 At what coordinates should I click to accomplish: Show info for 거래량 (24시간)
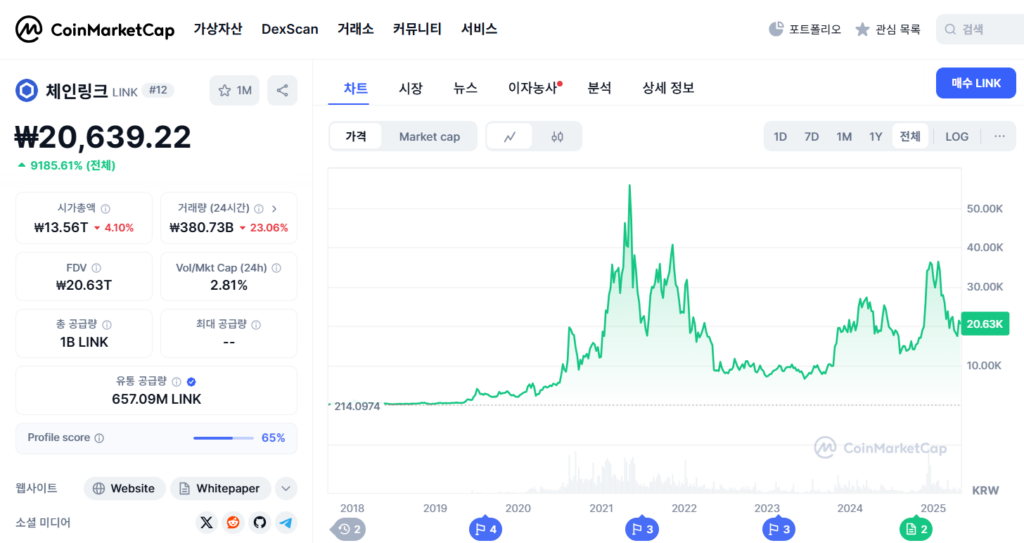click(x=259, y=208)
